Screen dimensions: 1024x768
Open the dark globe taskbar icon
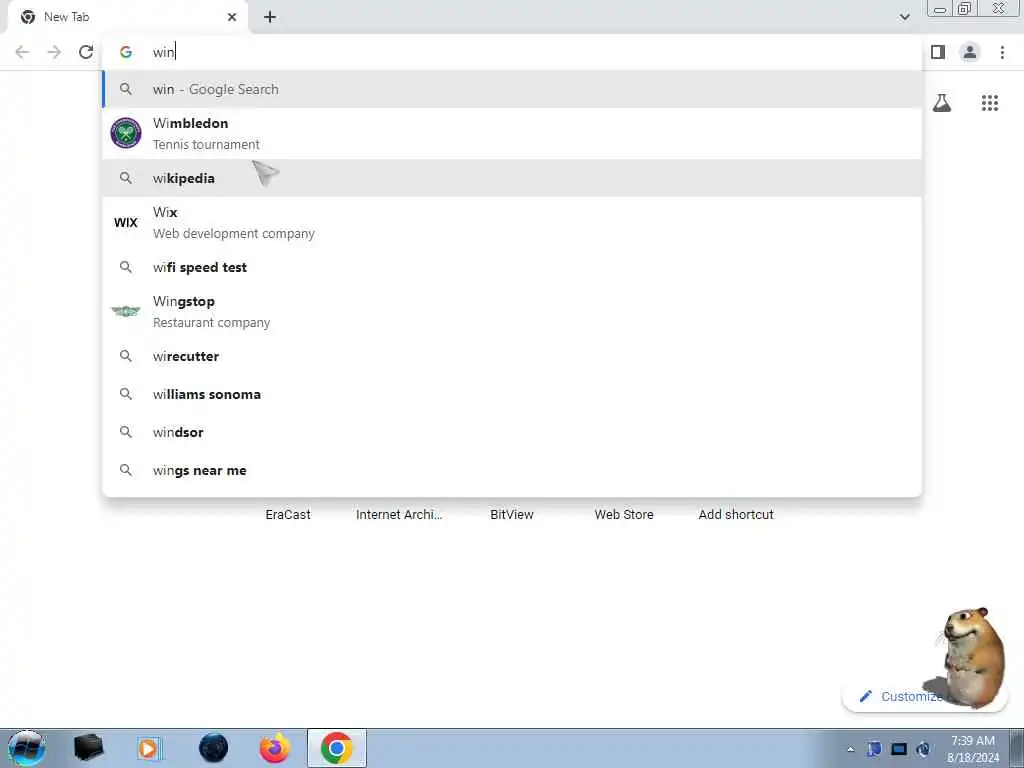[x=214, y=748]
